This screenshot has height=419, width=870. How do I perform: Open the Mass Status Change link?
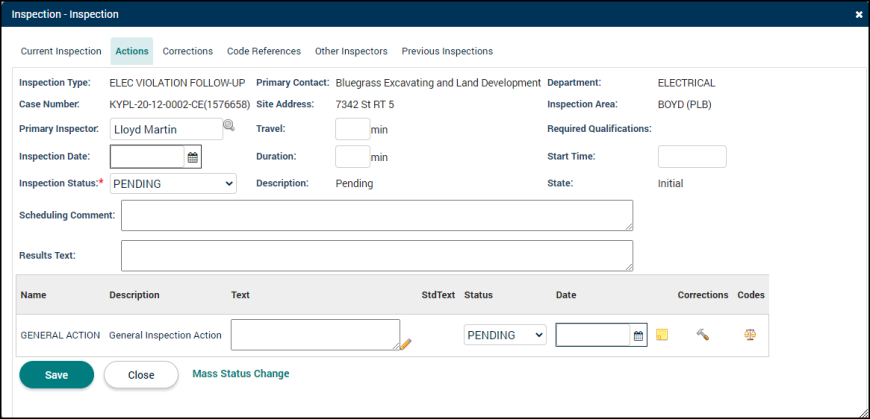(241, 373)
